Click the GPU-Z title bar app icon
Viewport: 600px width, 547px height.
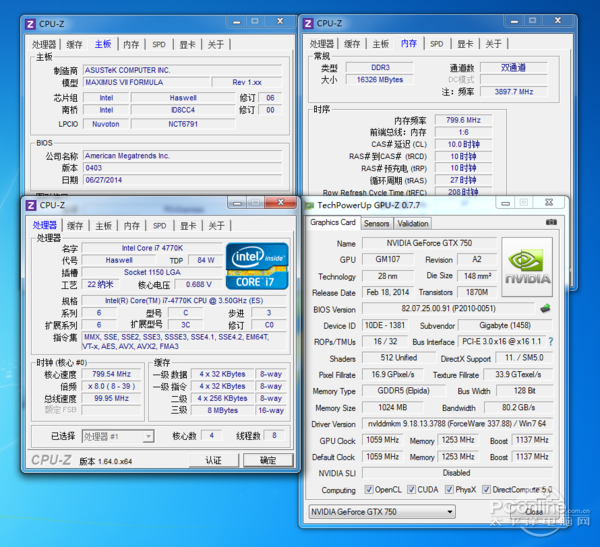coord(309,204)
